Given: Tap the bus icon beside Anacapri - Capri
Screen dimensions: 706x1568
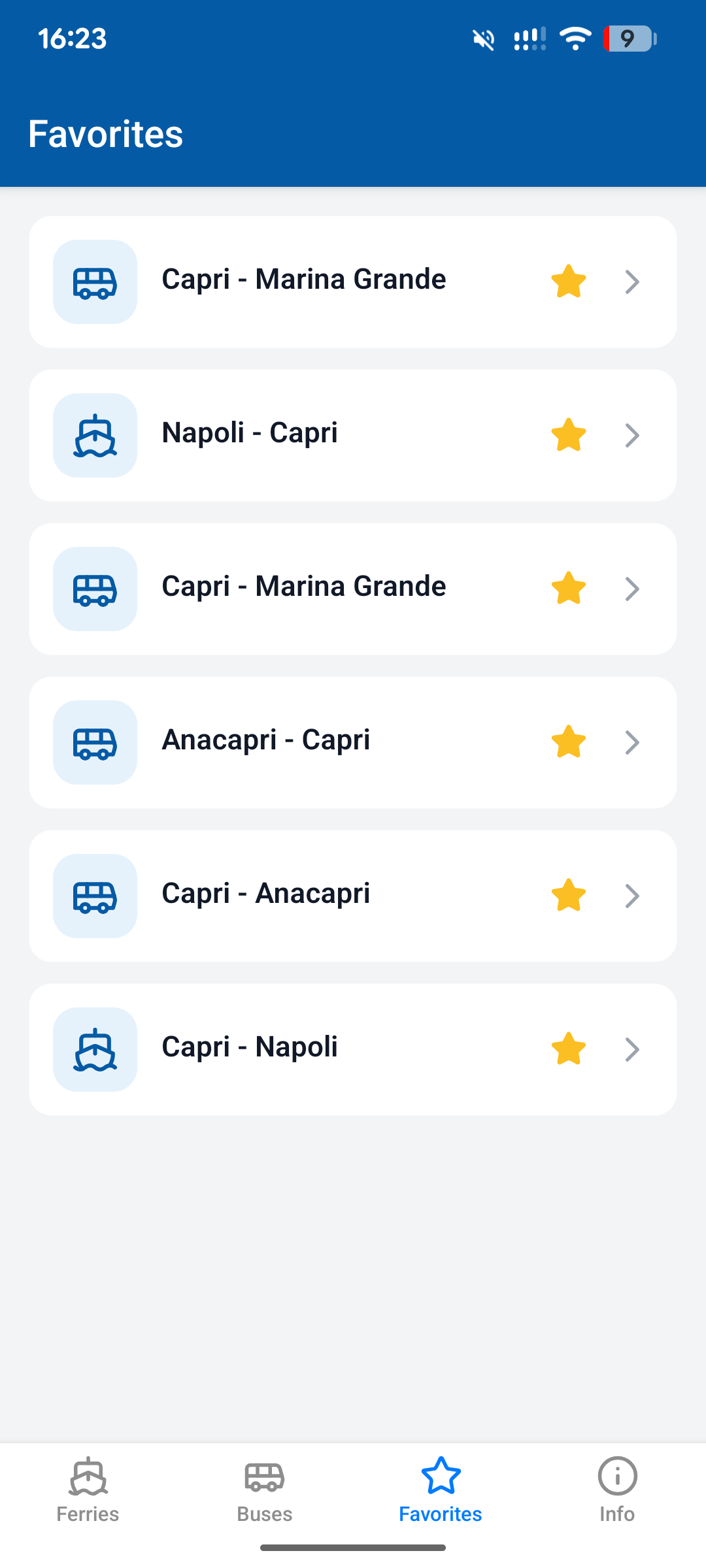Looking at the screenshot, I should coord(95,742).
